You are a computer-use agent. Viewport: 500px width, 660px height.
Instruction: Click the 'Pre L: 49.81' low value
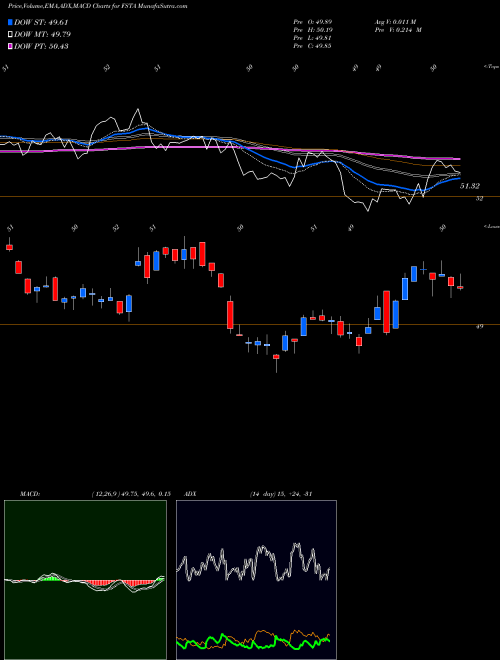click(312, 38)
